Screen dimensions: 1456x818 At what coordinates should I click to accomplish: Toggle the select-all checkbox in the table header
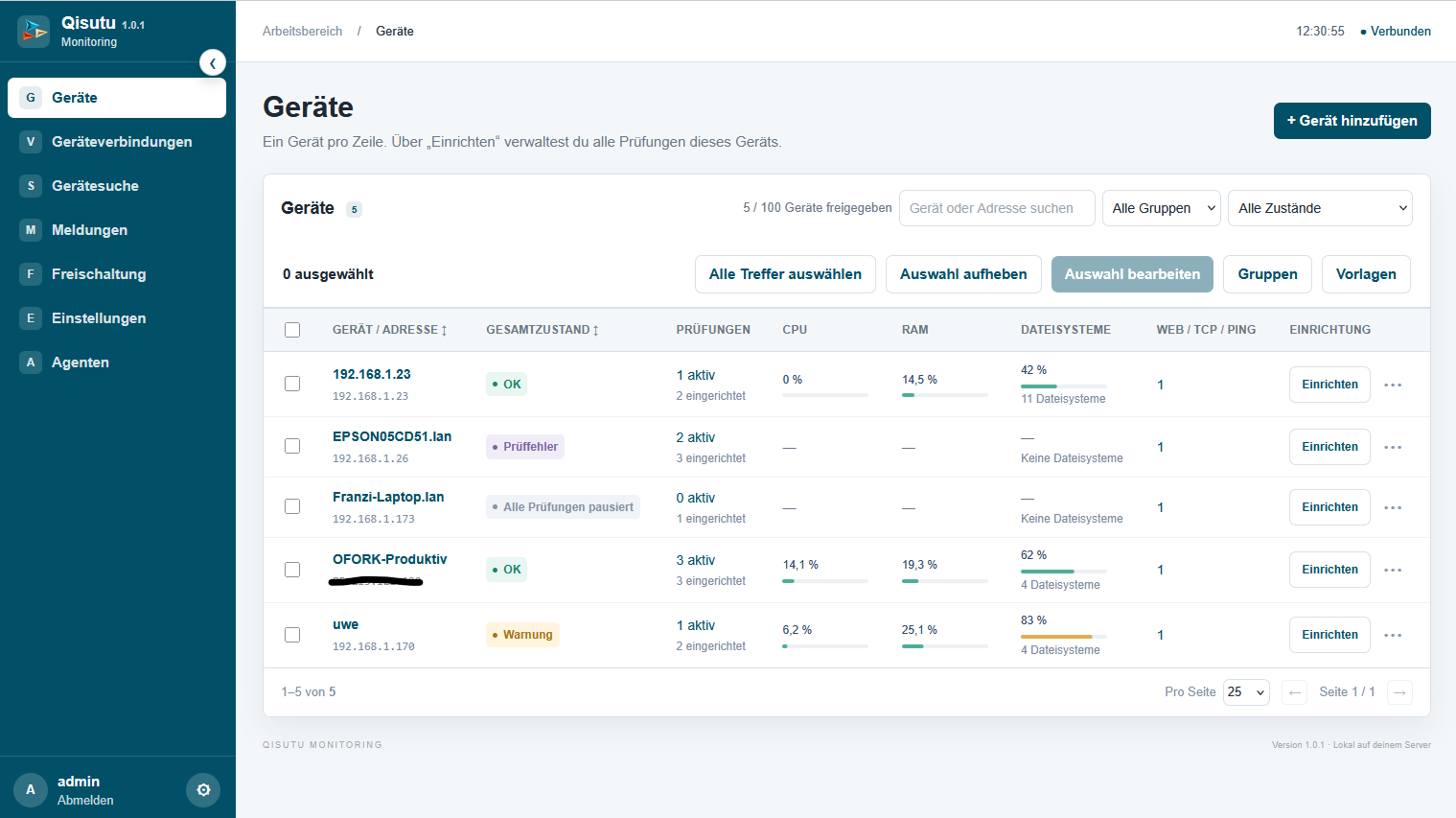(x=292, y=330)
